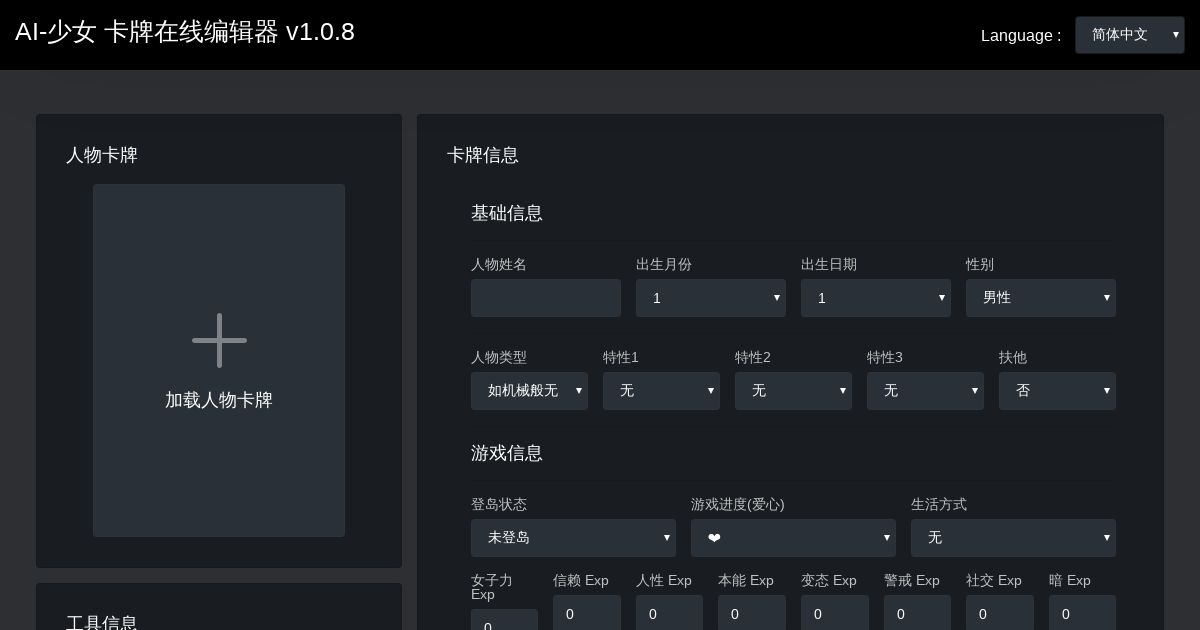
Task: Click the 基础信息 section heading
Action: pos(507,213)
